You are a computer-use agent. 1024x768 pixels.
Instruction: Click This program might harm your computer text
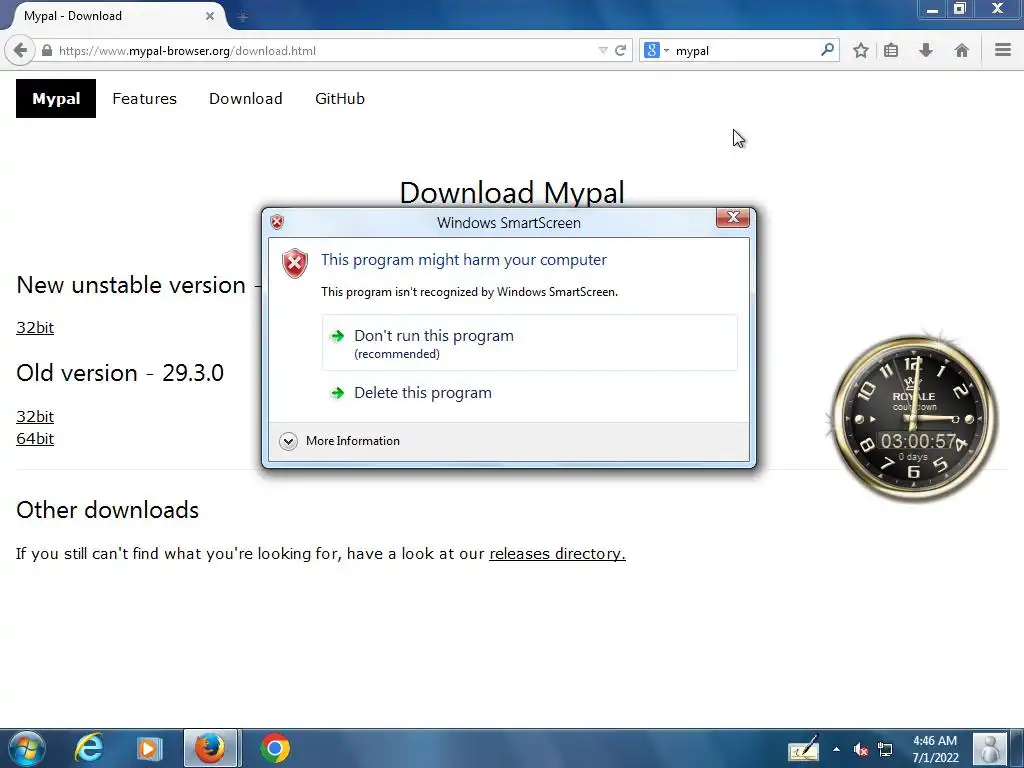click(x=464, y=259)
